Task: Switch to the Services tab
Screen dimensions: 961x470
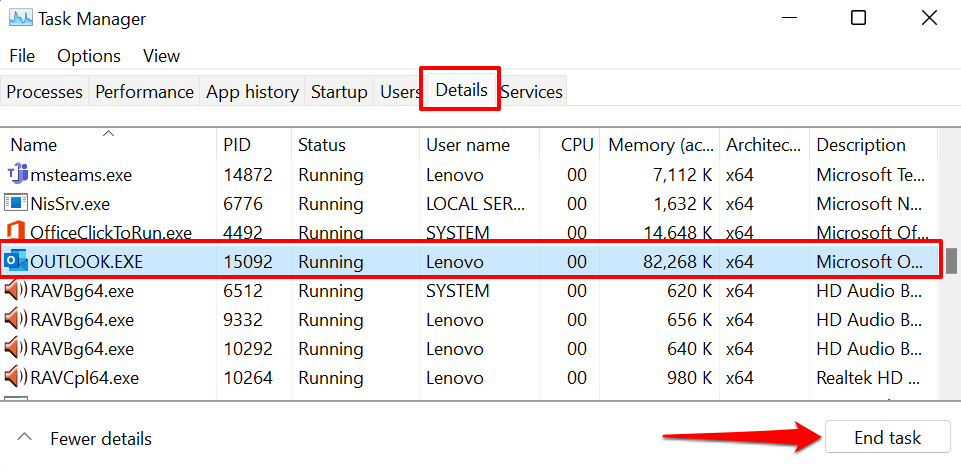Action: click(x=531, y=92)
